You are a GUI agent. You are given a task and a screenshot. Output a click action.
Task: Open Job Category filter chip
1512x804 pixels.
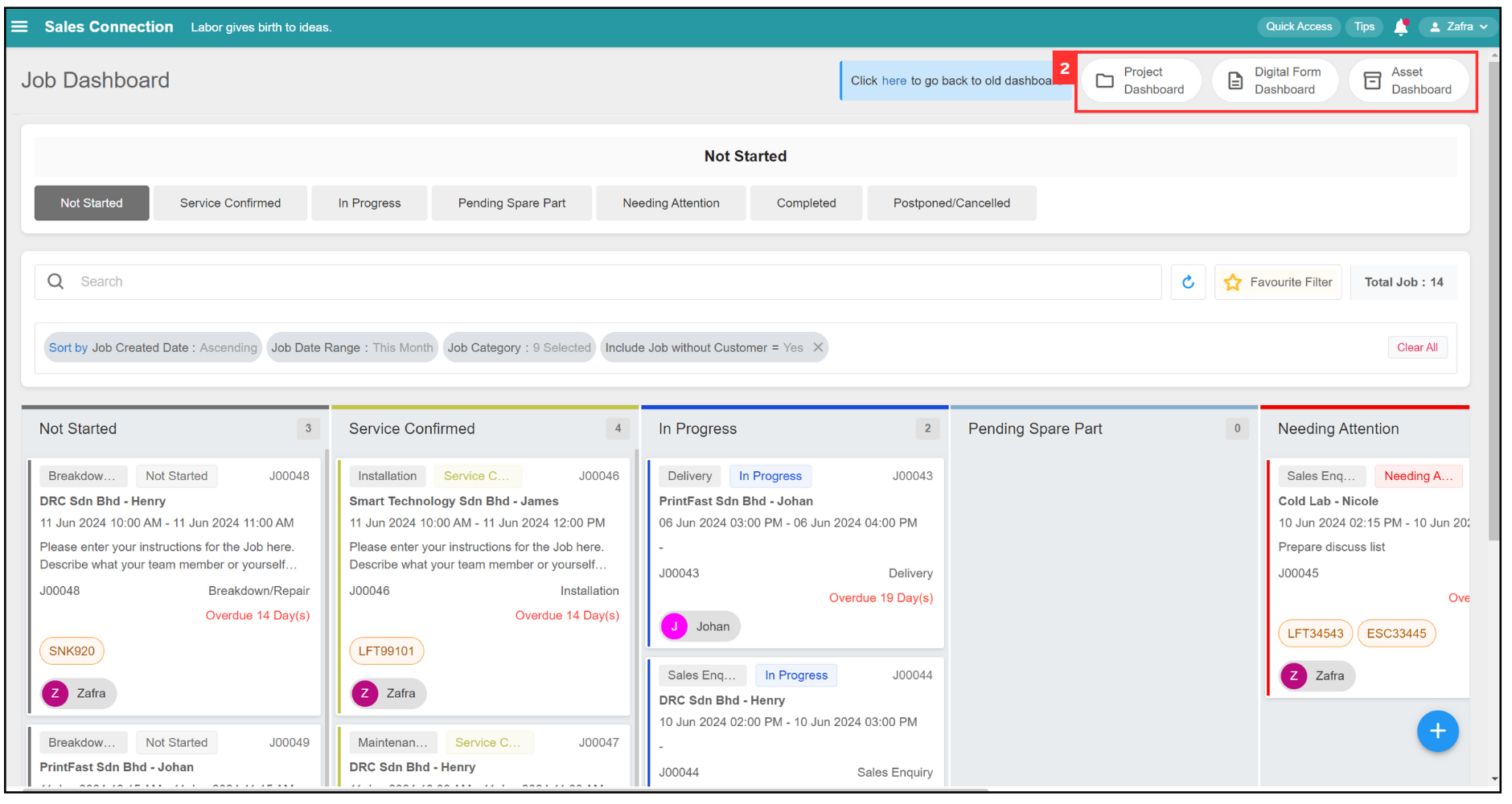(520, 347)
